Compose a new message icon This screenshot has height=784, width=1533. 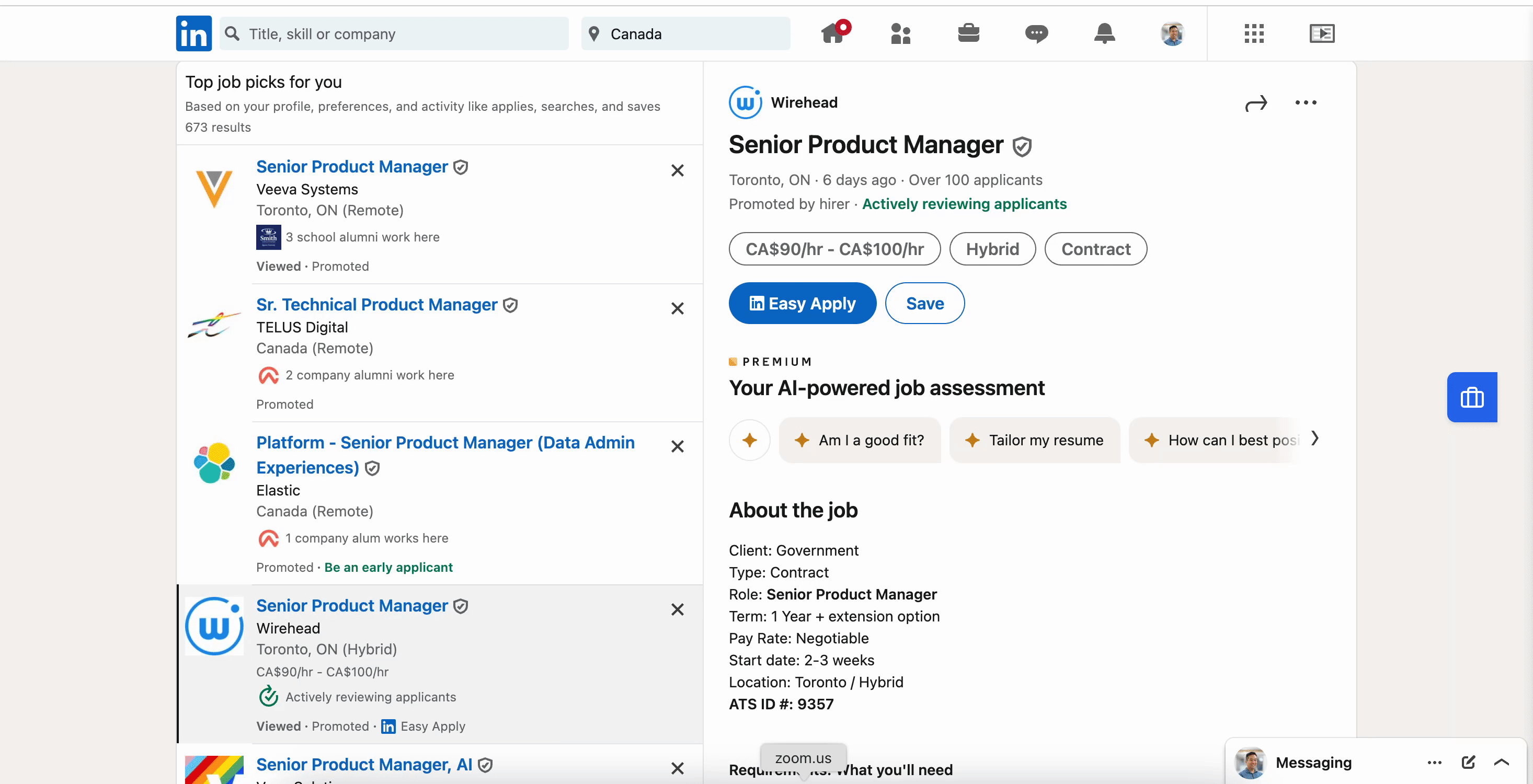click(x=1468, y=763)
